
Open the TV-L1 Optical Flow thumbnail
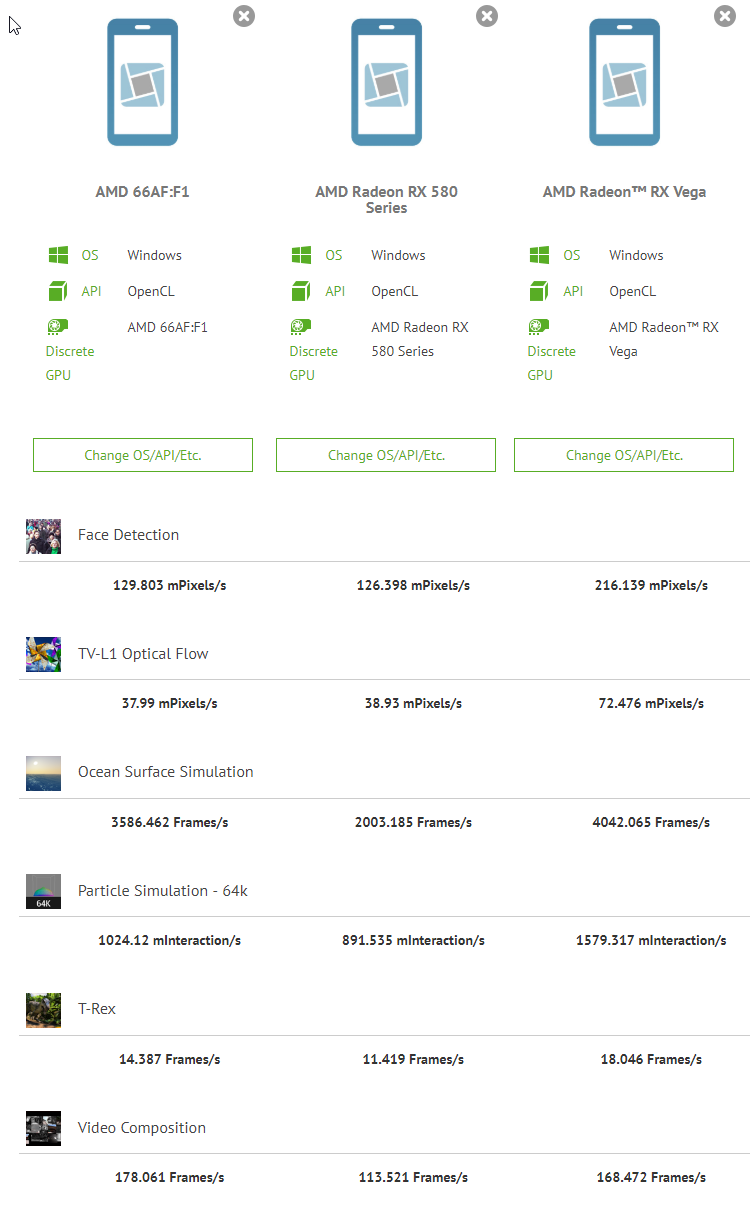point(43,654)
